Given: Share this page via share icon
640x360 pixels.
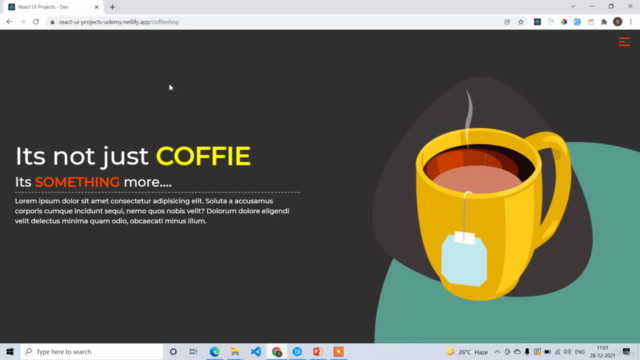Looking at the screenshot, I should 507,22.
